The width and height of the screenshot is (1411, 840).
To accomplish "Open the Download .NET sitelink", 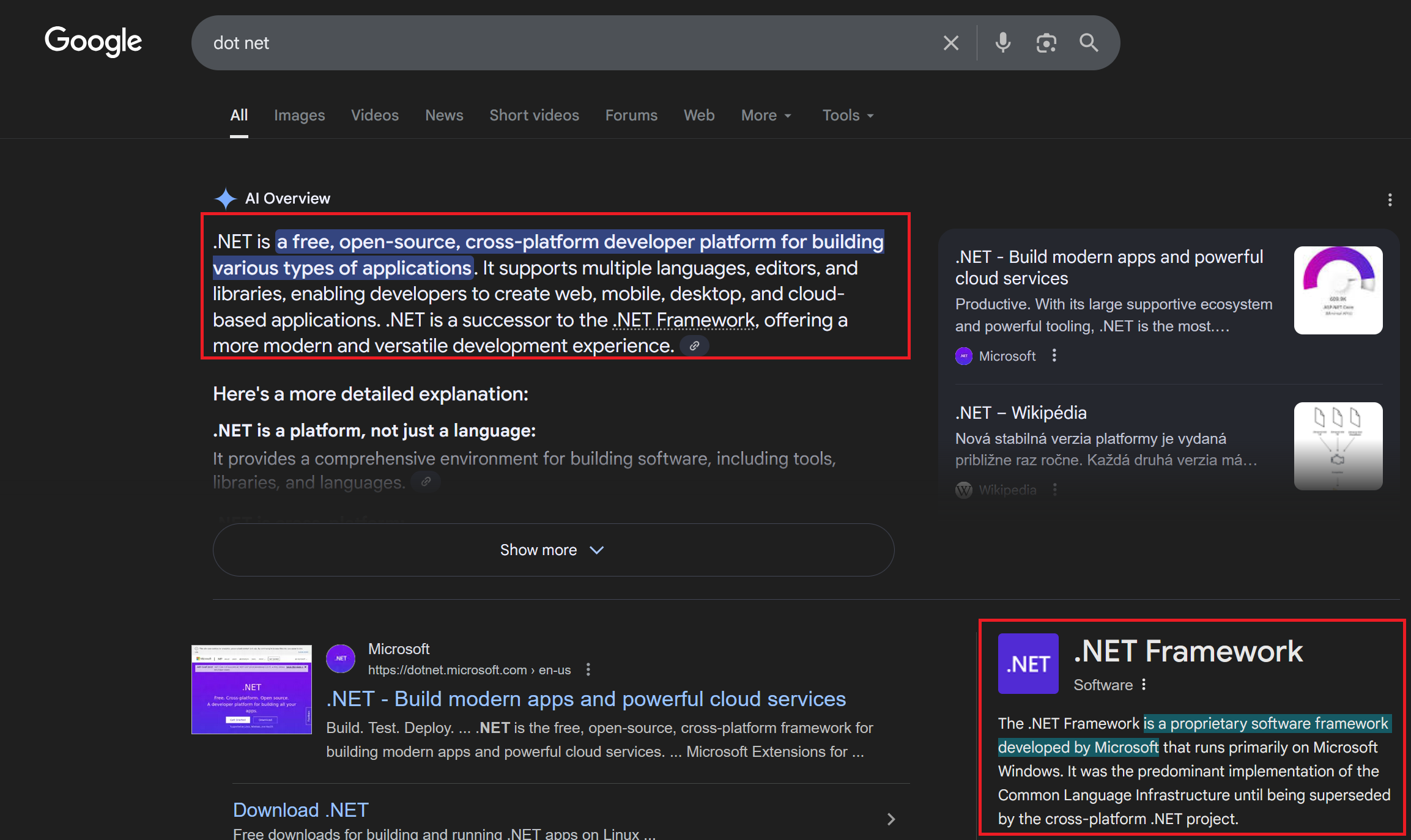I will 301,810.
